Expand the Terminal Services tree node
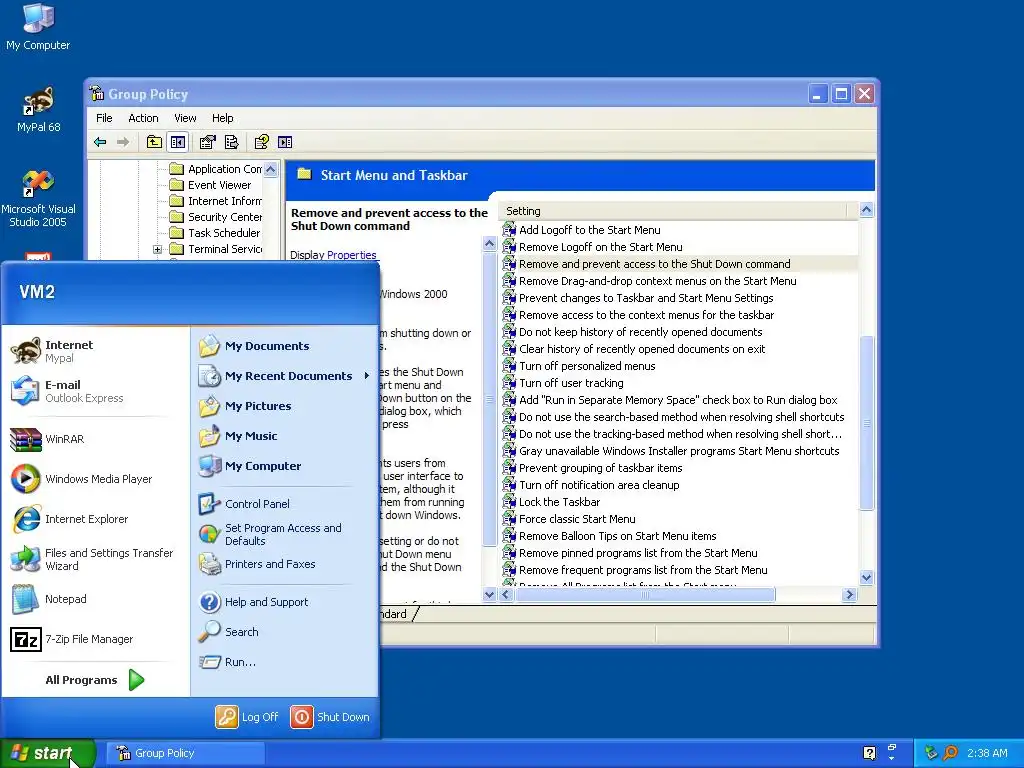The height and width of the screenshot is (768, 1024). [157, 249]
